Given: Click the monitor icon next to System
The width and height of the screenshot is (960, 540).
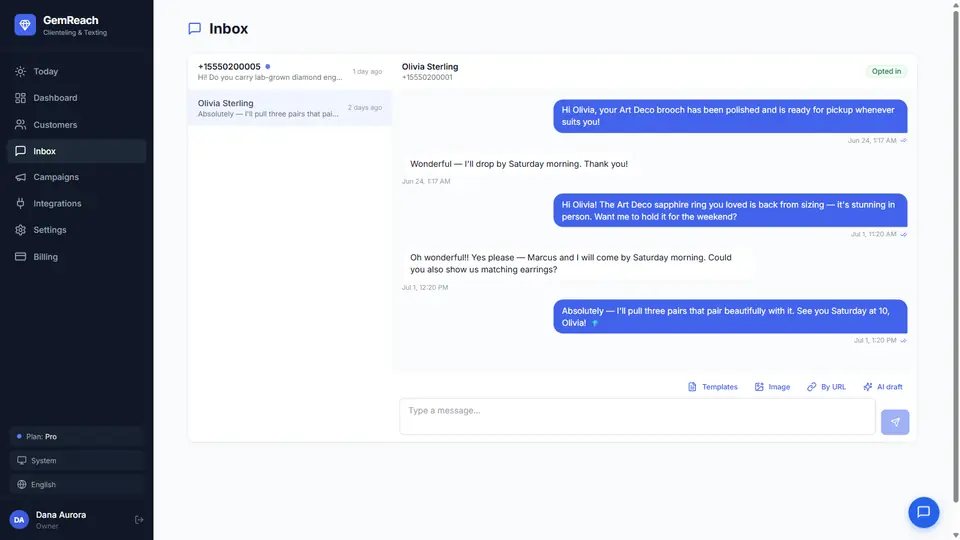Looking at the screenshot, I should point(21,460).
